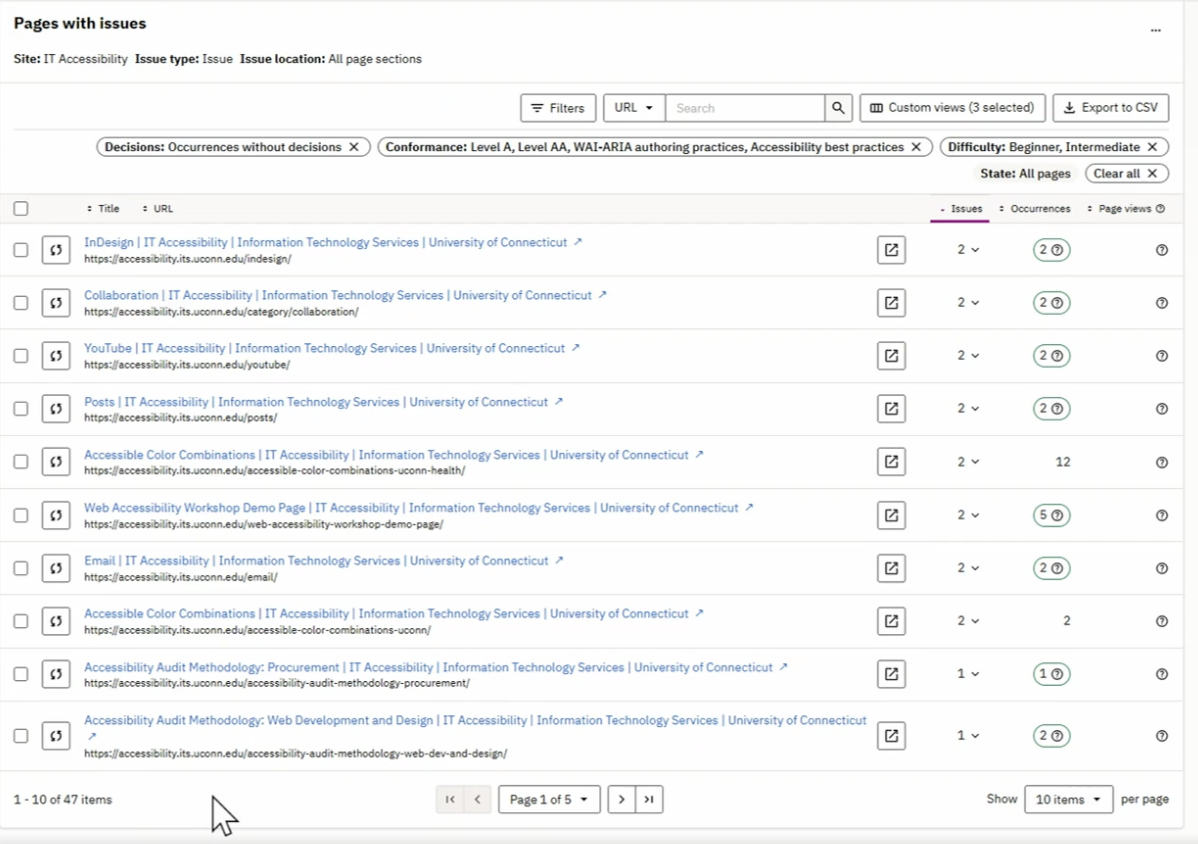Open page report for InDesign row
This screenshot has width=1198, height=844.
[x=891, y=250]
